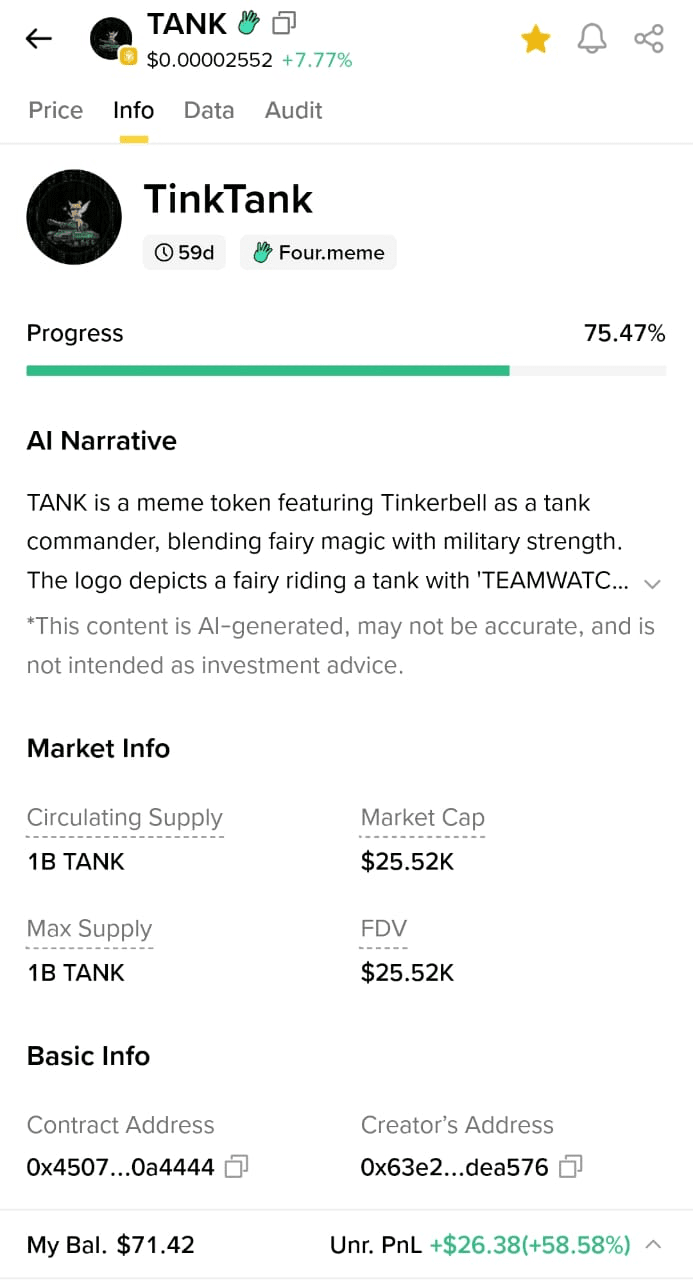693x1280 pixels.
Task: Open the Audit tab
Action: [x=293, y=110]
